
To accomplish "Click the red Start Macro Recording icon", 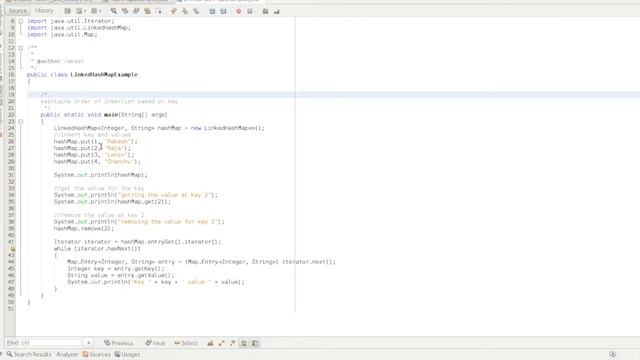I will click(239, 11).
